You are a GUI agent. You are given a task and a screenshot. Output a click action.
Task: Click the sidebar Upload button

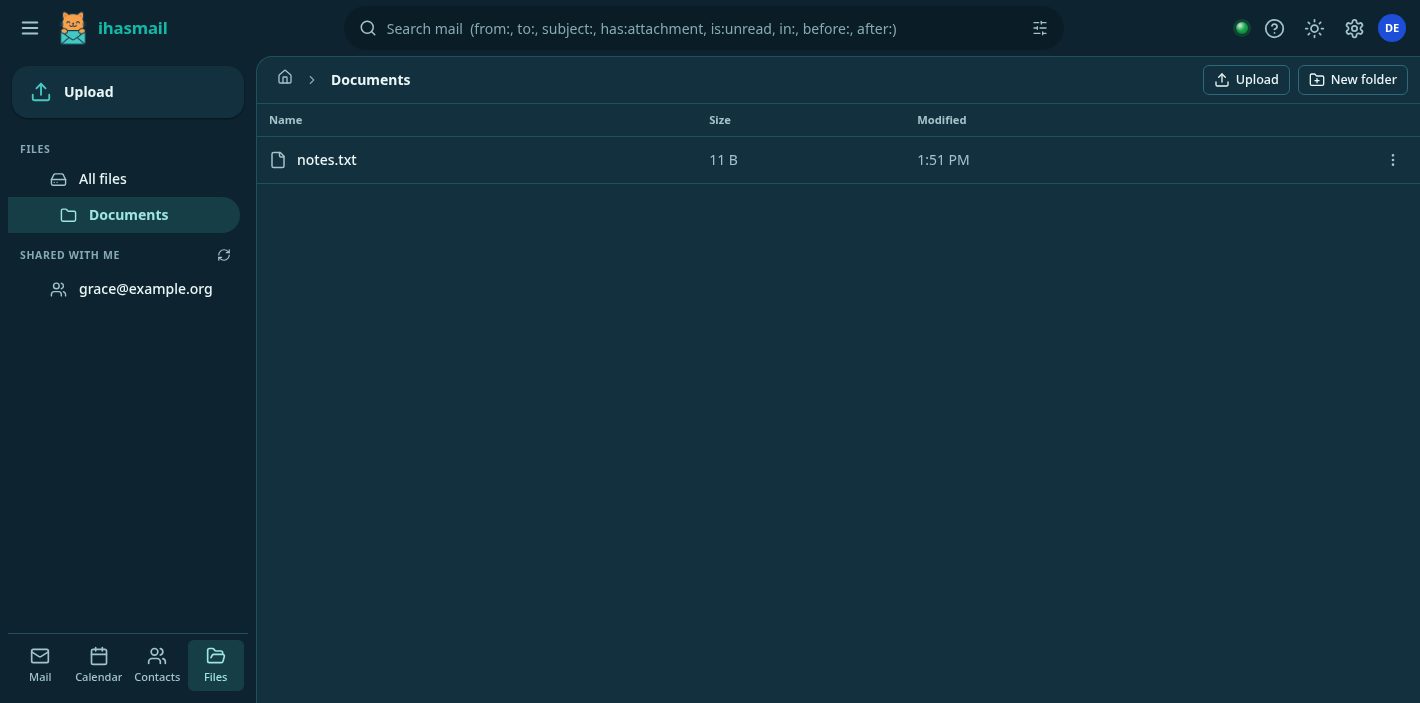click(128, 92)
